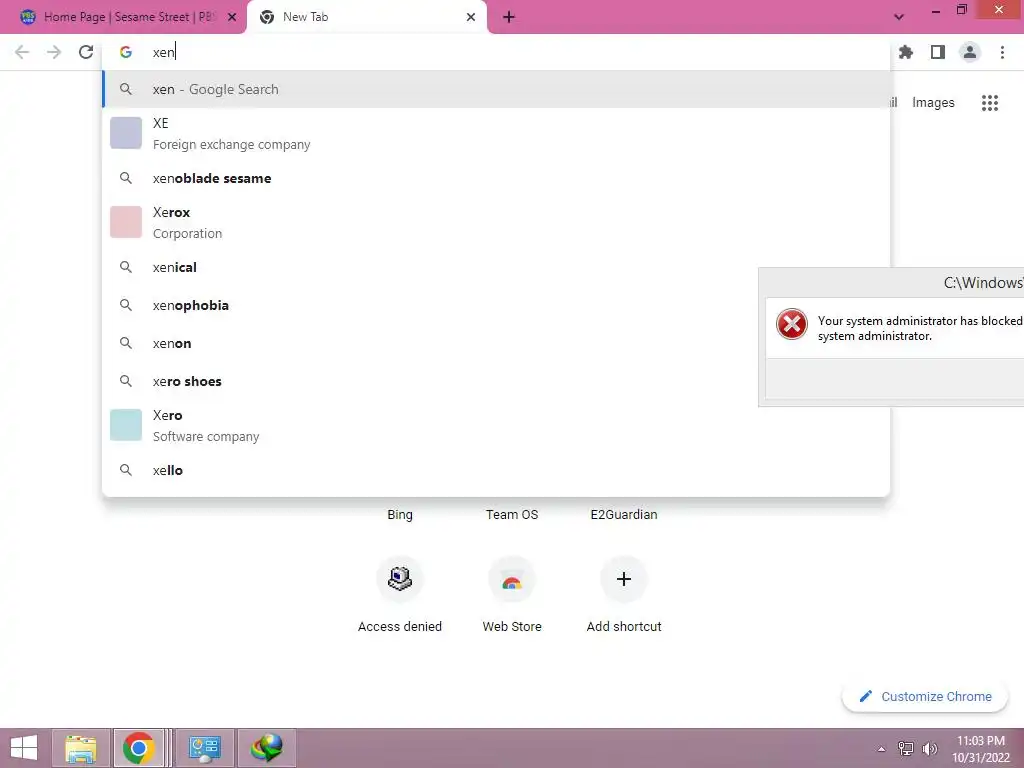This screenshot has height=768, width=1024.
Task: Choose the 'xenical' suggestion
Action: coord(496,267)
